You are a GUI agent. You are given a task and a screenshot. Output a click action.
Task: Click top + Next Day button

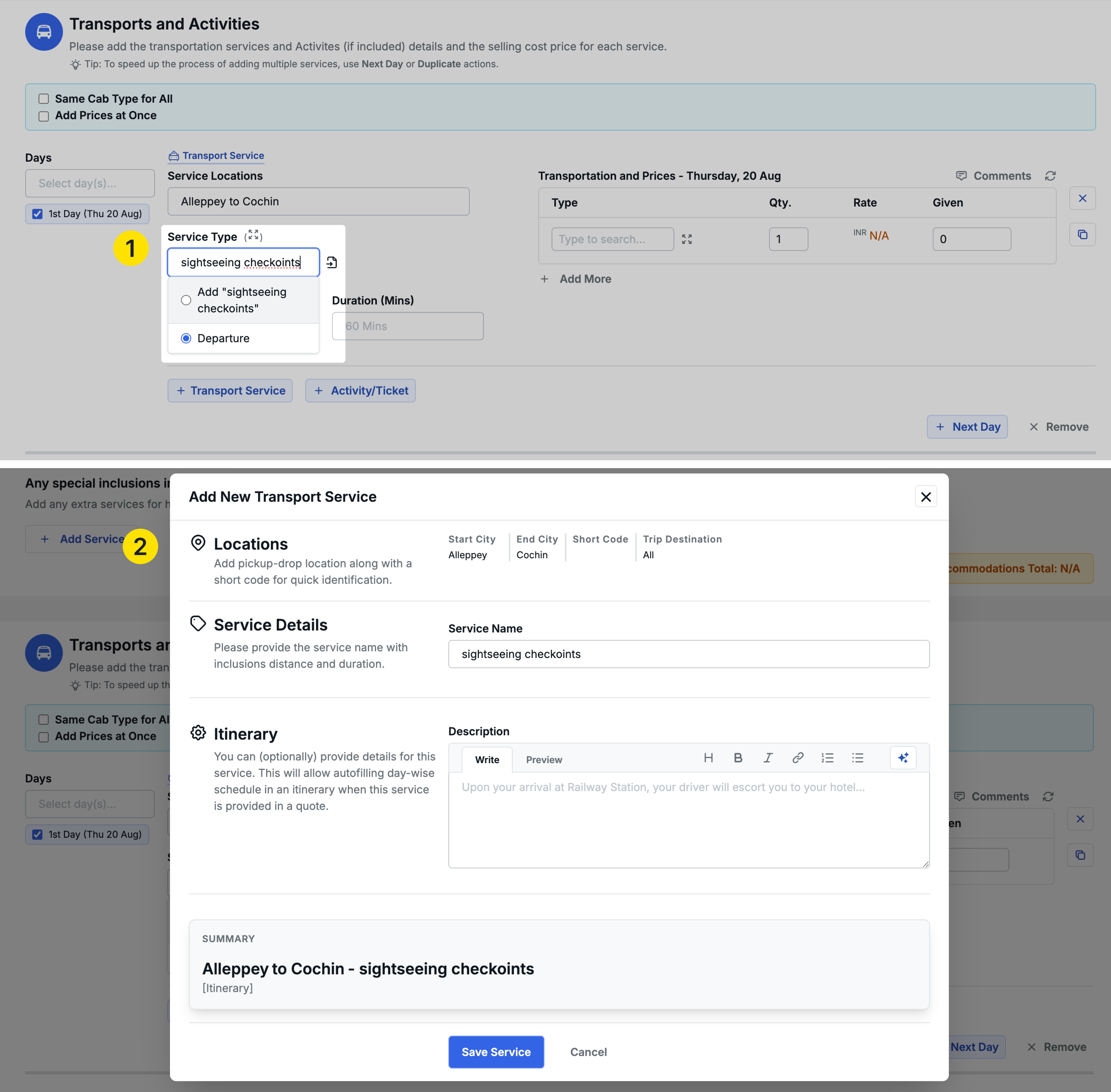point(967,427)
